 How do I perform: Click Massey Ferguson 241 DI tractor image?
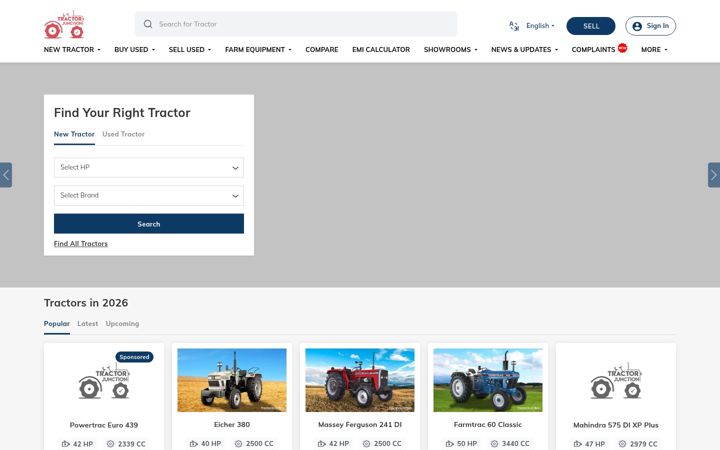360,380
